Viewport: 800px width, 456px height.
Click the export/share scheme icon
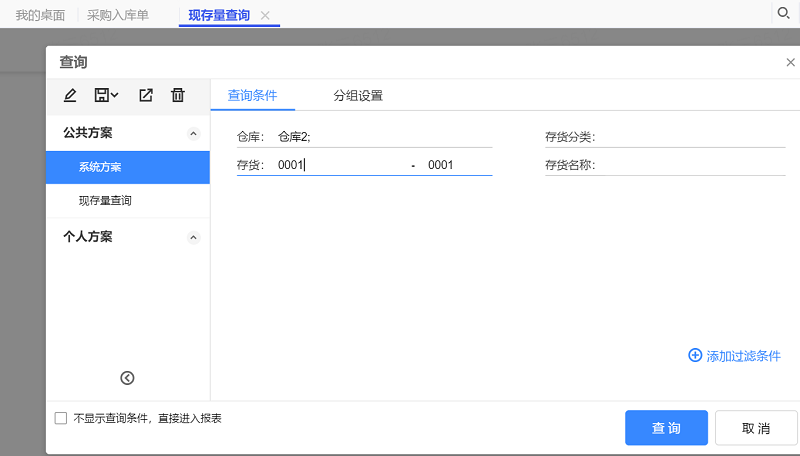(x=146, y=95)
